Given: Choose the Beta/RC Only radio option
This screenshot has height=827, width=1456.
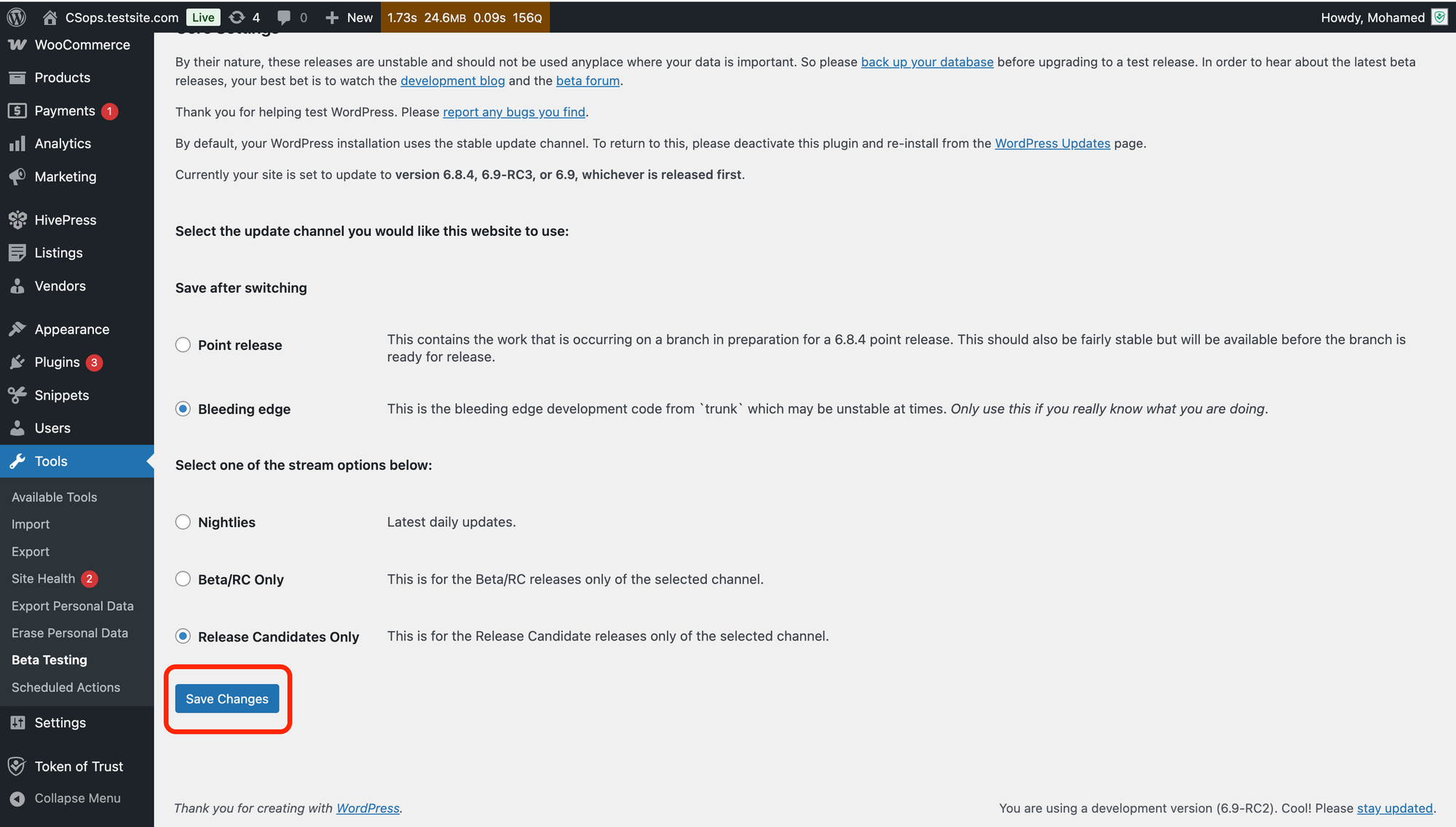Looking at the screenshot, I should pos(183,579).
